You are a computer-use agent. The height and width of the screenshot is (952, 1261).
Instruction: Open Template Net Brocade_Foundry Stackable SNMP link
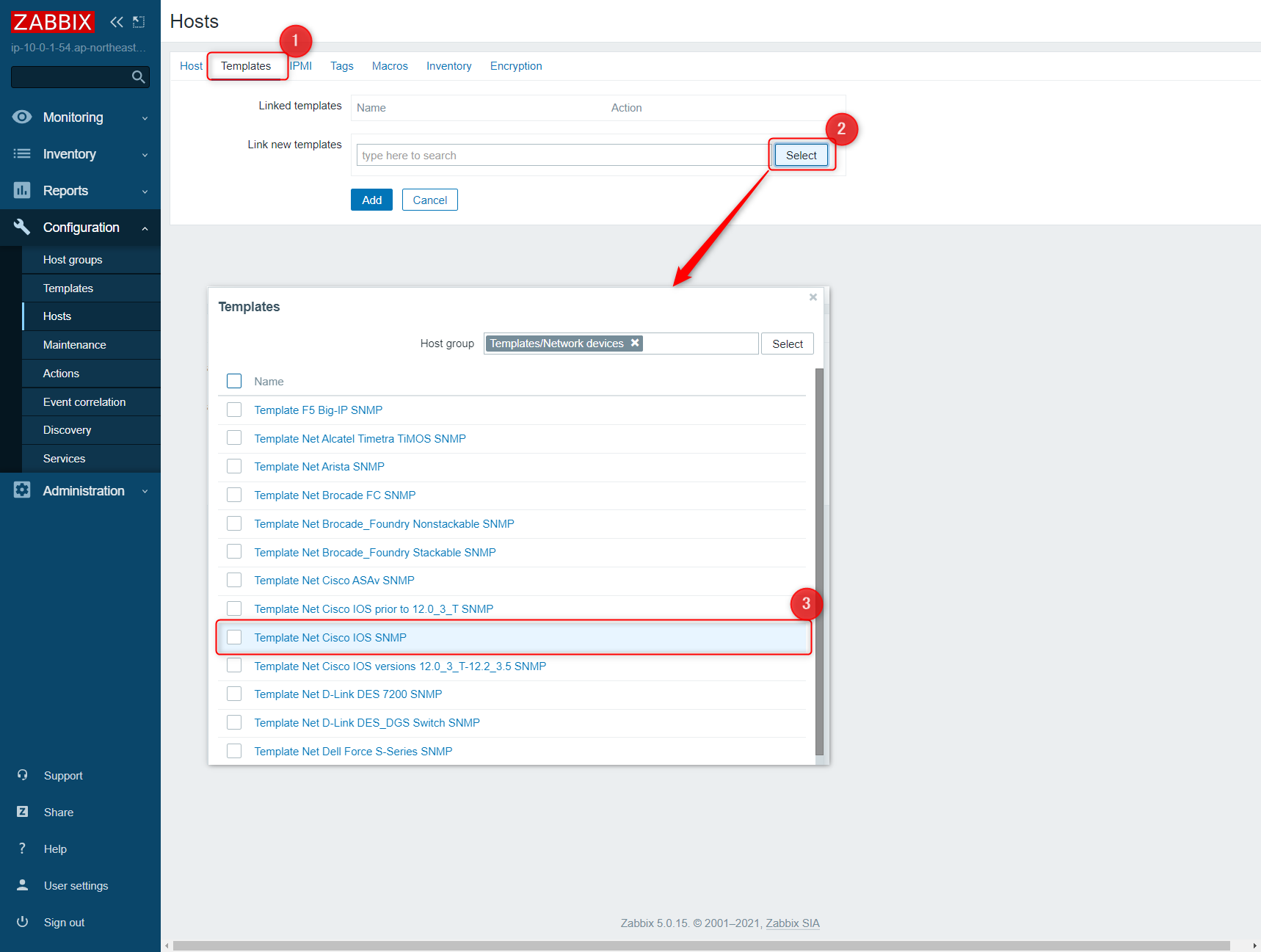(375, 553)
